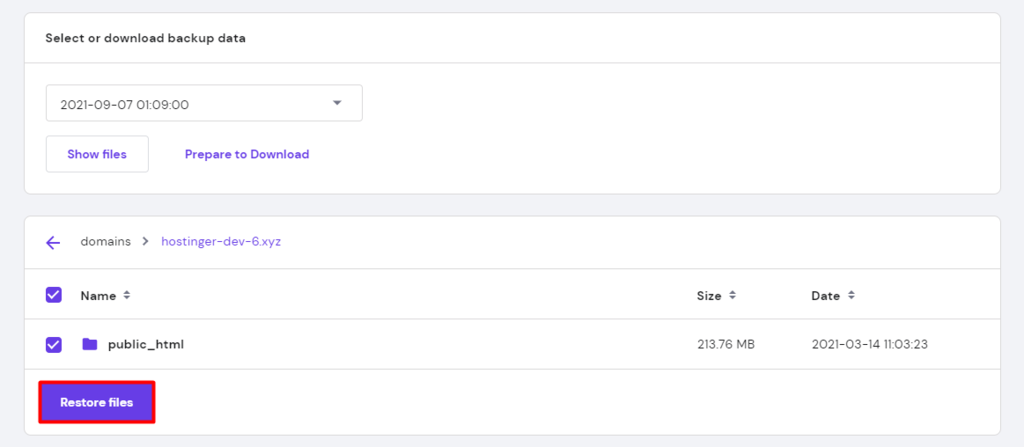1024x447 pixels.
Task: Click the backup date dropdown arrow
Action: click(x=337, y=103)
